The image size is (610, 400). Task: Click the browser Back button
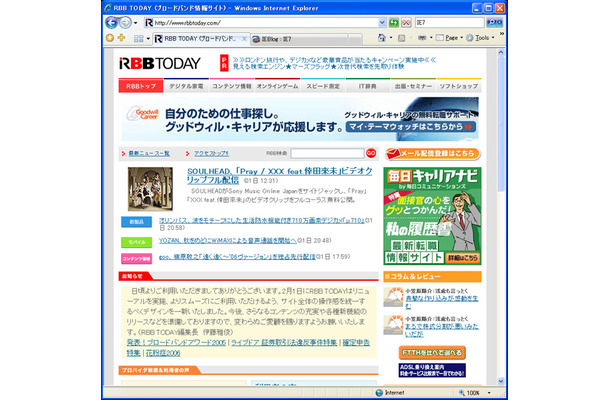[x=112, y=23]
